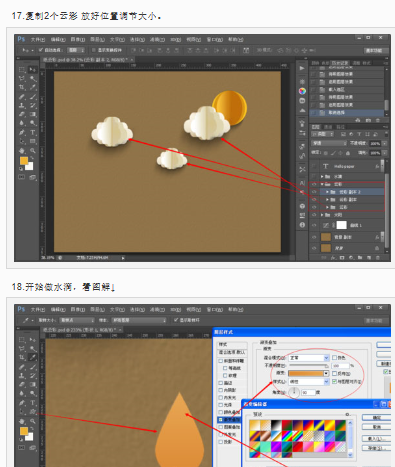The image size is (395, 467).
Task: Open 图层 menu in upper Photoshop window
Action: (97, 39)
